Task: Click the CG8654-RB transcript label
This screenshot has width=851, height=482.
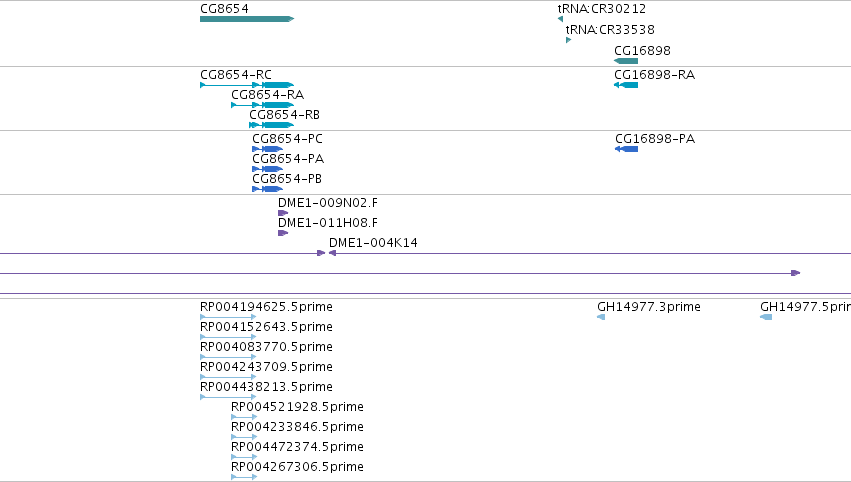Action: 284,115
